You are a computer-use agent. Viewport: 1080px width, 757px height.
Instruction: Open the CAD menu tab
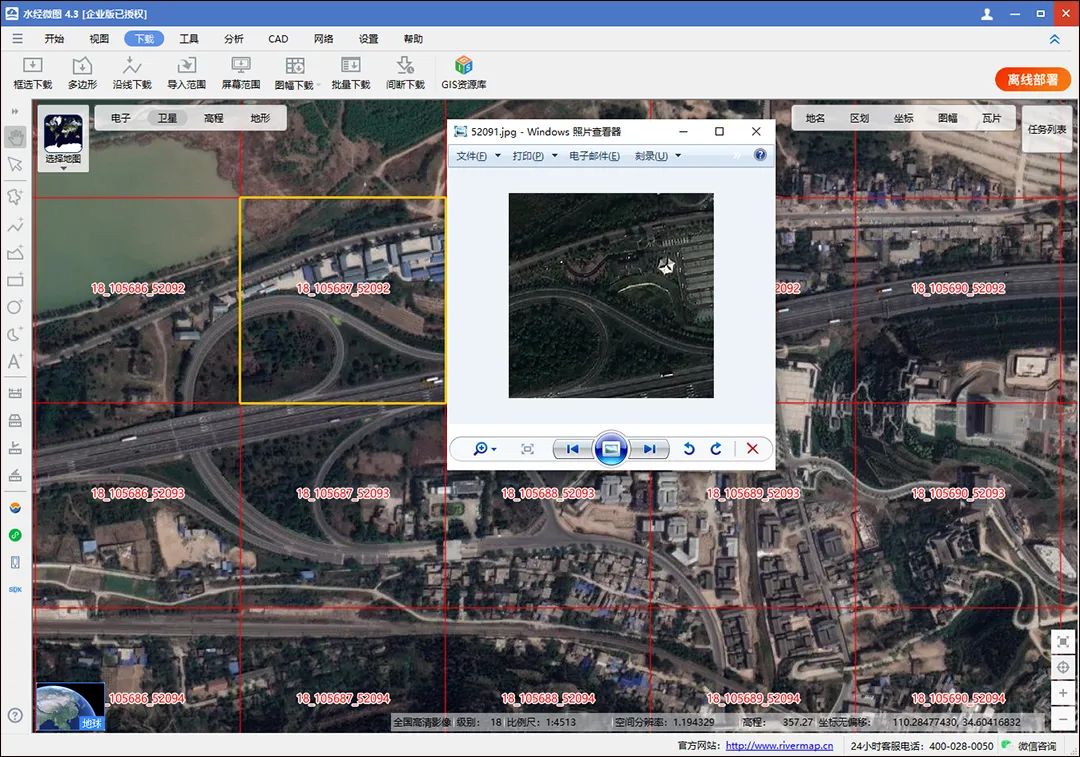278,39
